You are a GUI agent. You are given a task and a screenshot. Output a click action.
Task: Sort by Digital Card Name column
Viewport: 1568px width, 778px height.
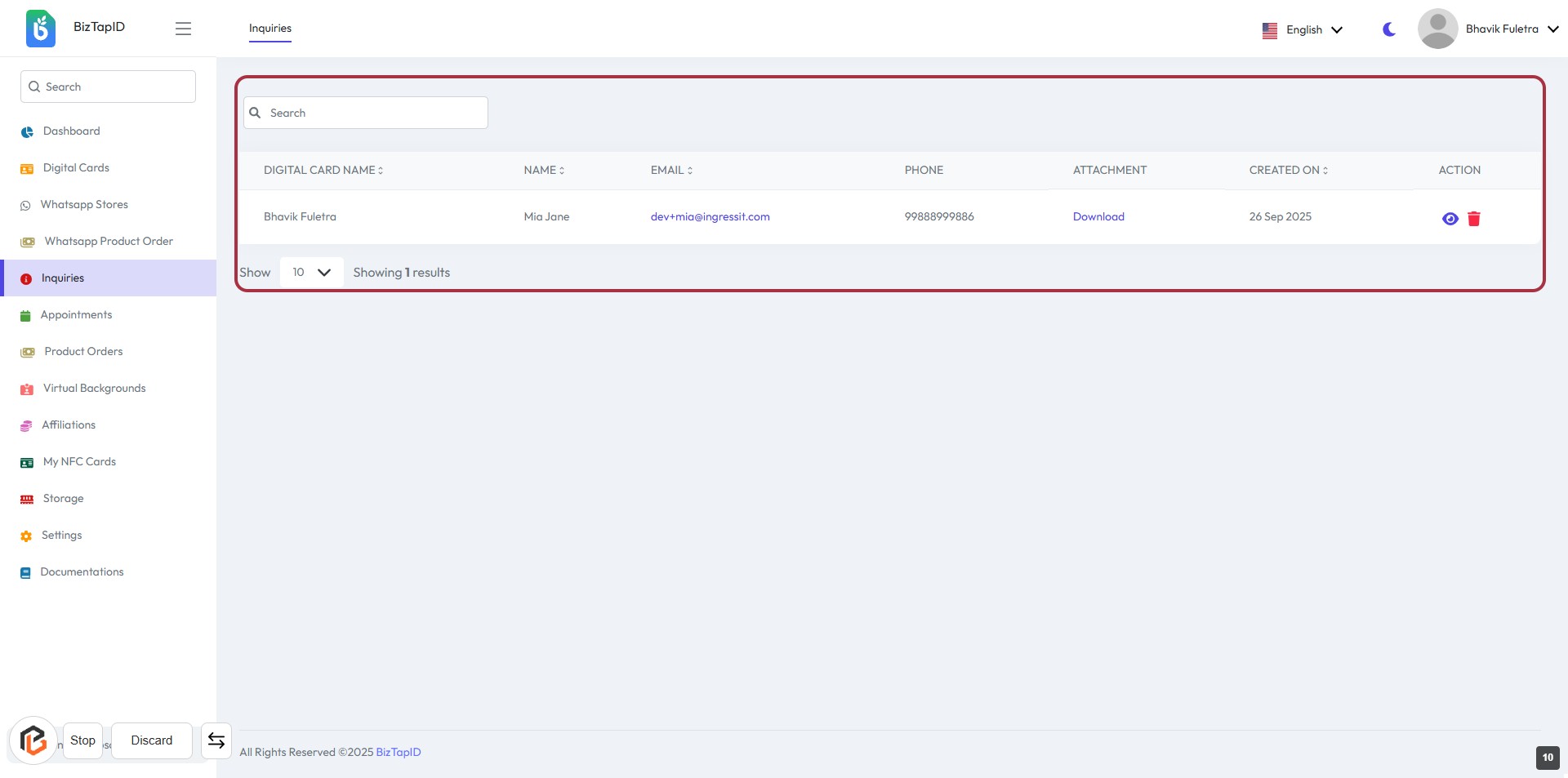323,171
